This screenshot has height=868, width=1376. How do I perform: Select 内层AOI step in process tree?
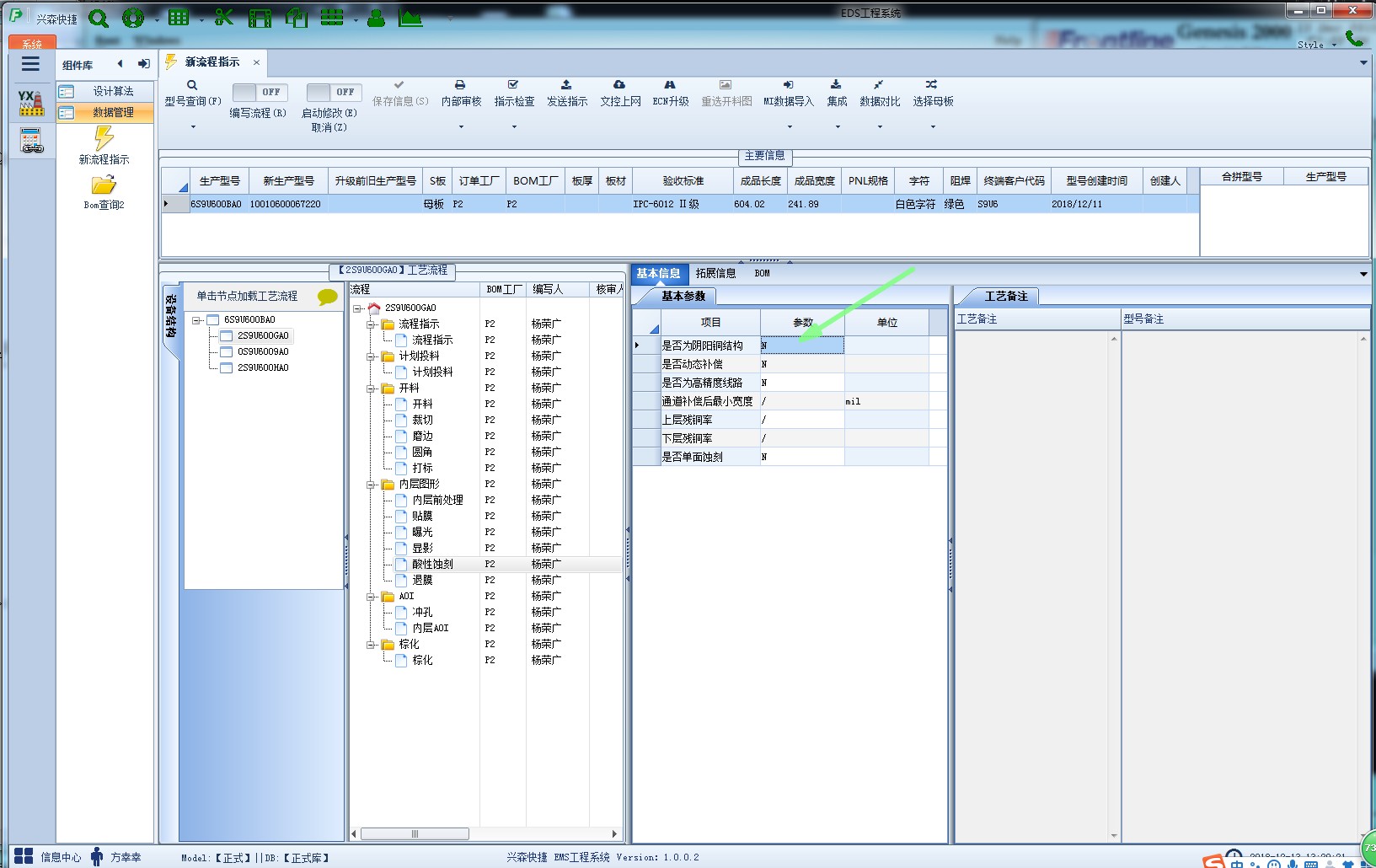click(431, 629)
